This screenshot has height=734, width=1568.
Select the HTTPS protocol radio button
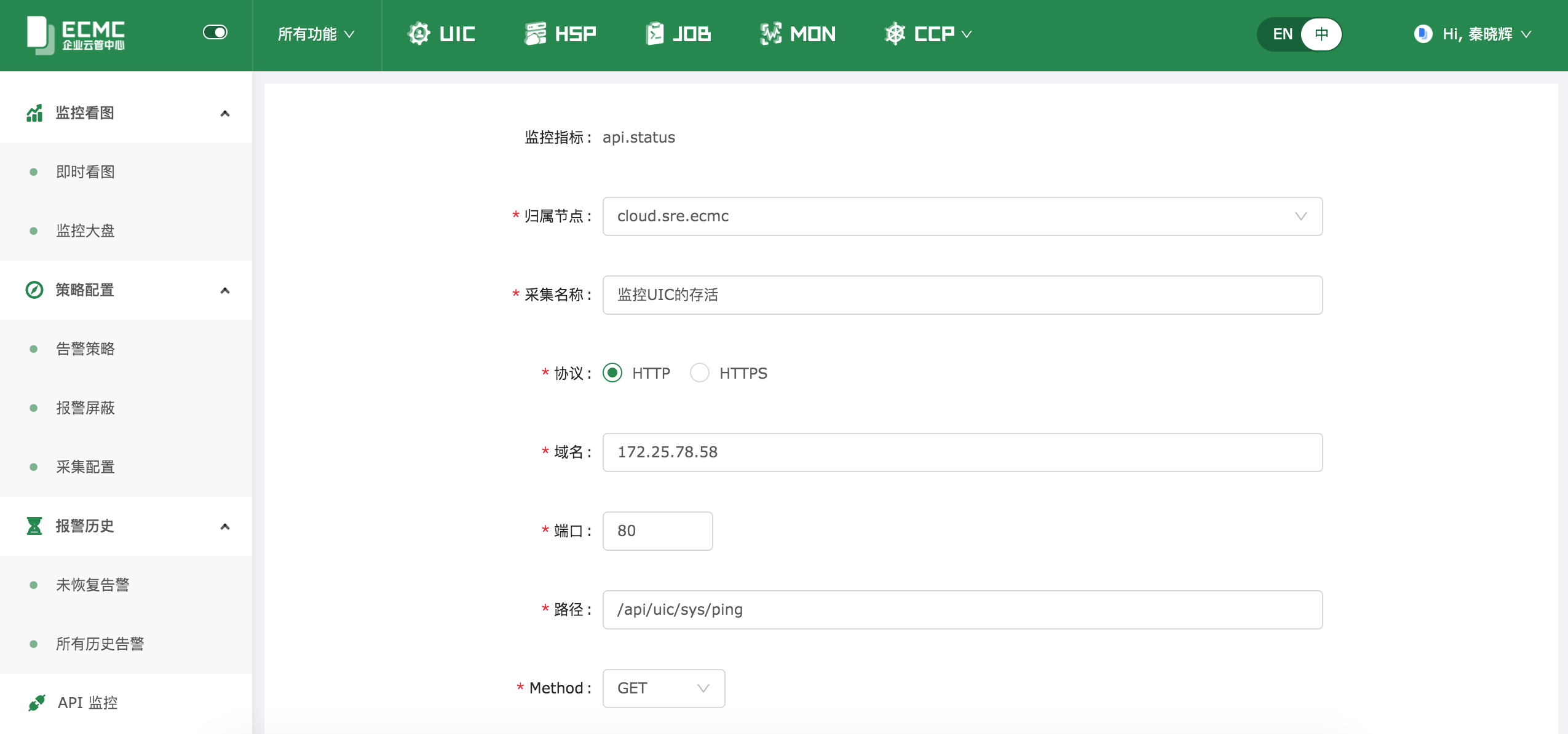coord(700,373)
